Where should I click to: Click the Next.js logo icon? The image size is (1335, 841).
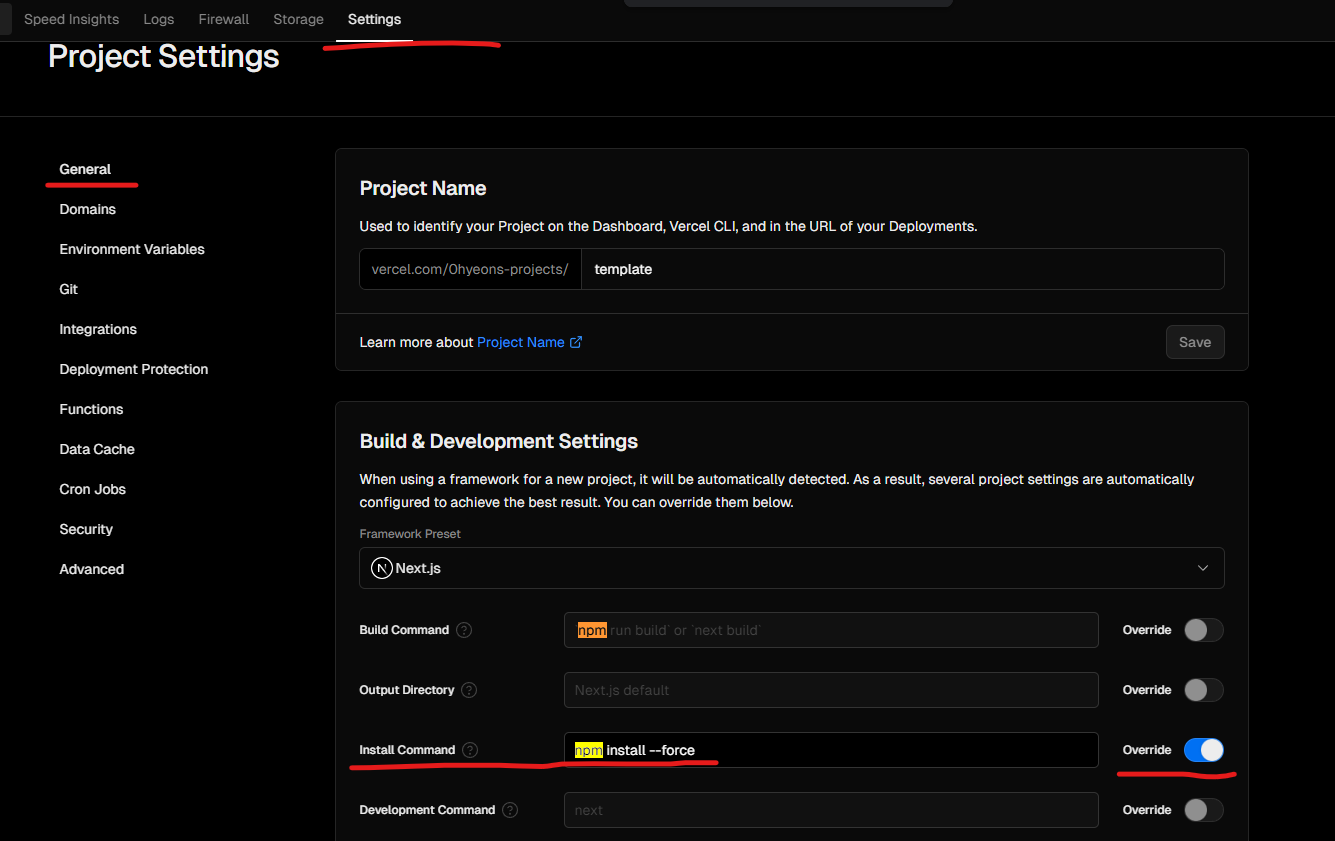pyautogui.click(x=382, y=568)
